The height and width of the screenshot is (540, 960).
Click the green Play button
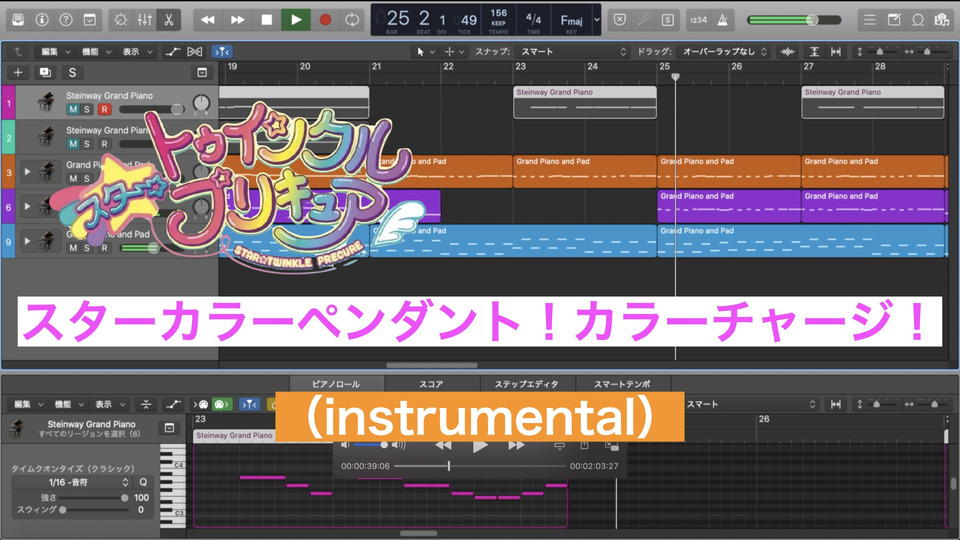click(x=295, y=19)
